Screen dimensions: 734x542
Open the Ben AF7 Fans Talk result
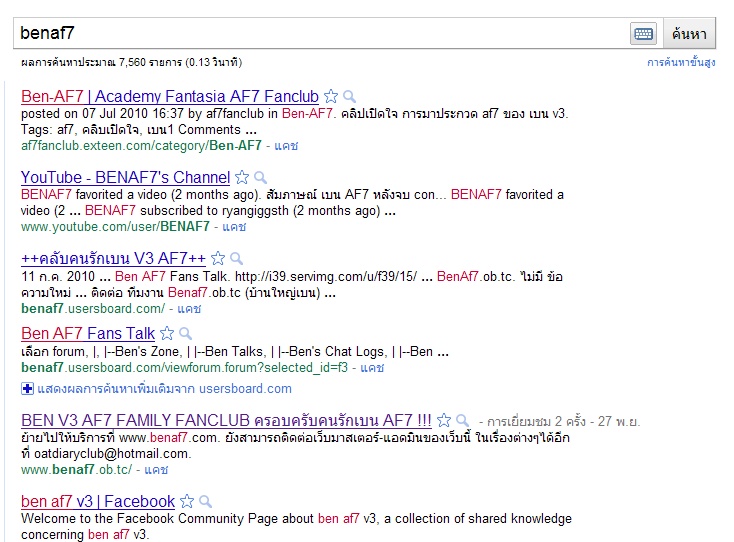pos(88,333)
